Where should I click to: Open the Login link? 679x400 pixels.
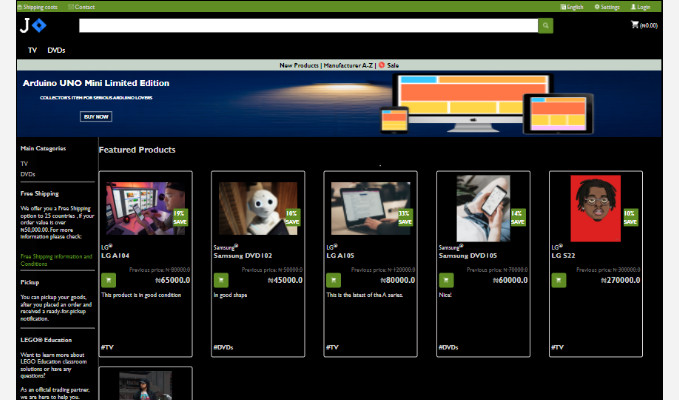pos(640,7)
